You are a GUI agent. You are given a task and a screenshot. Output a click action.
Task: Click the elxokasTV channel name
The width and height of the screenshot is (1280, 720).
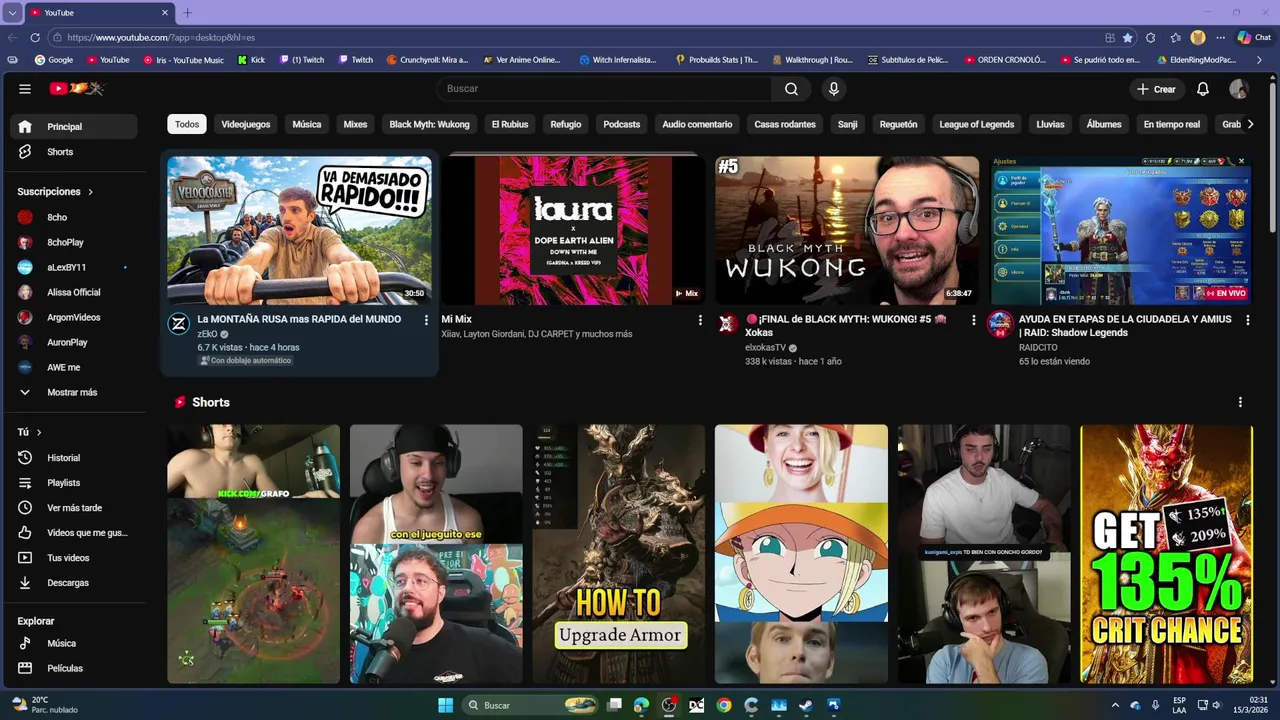click(x=766, y=348)
